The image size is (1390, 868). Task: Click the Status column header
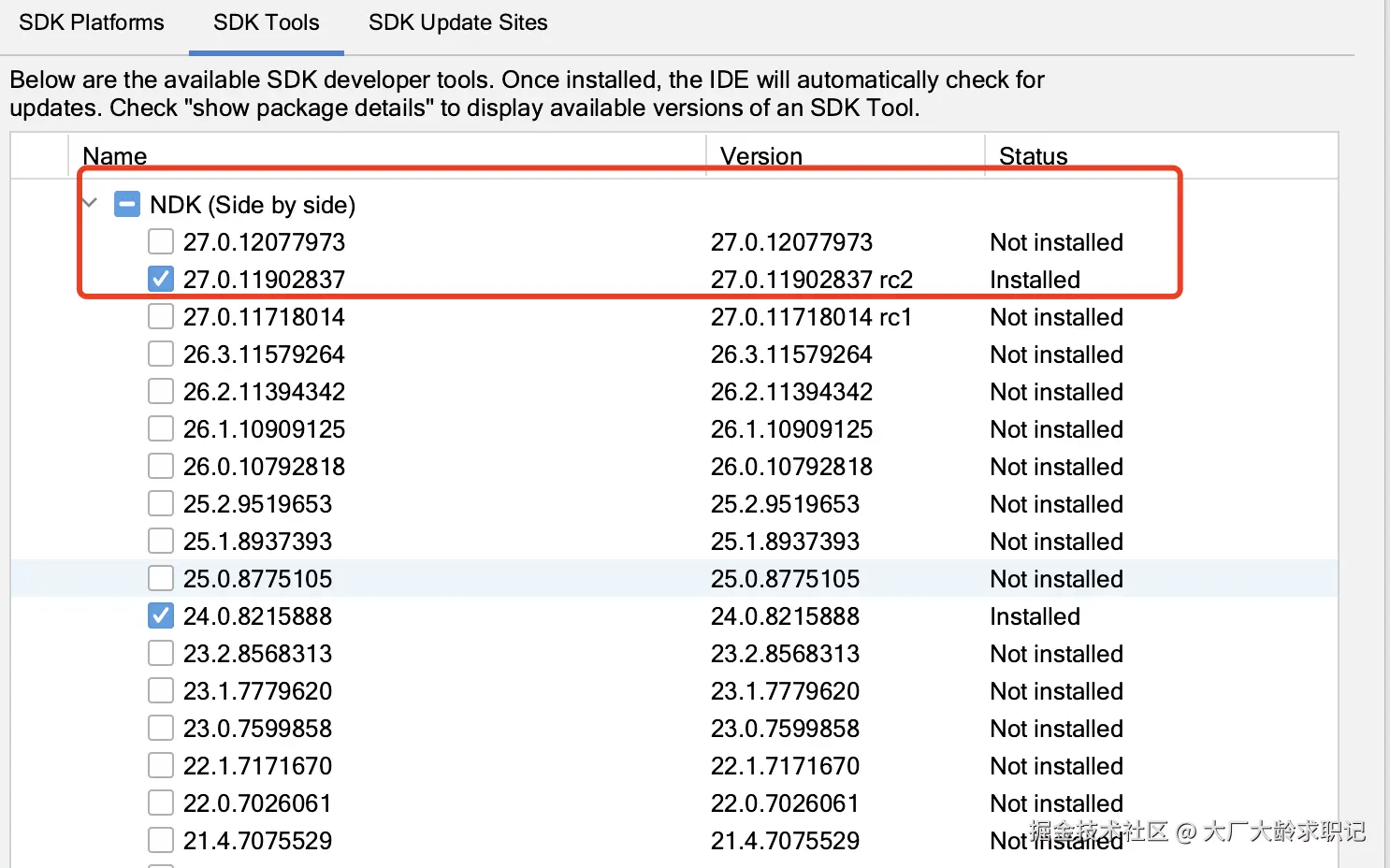click(1033, 155)
